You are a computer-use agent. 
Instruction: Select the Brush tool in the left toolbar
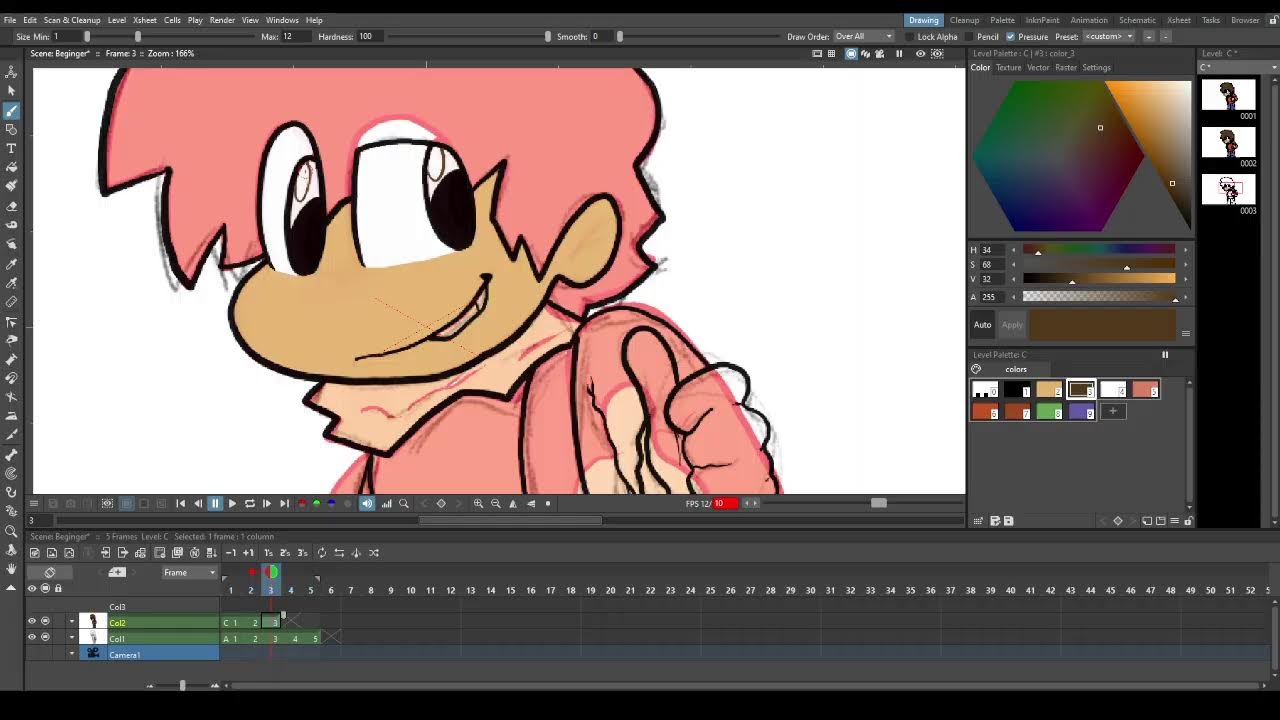click(11, 111)
